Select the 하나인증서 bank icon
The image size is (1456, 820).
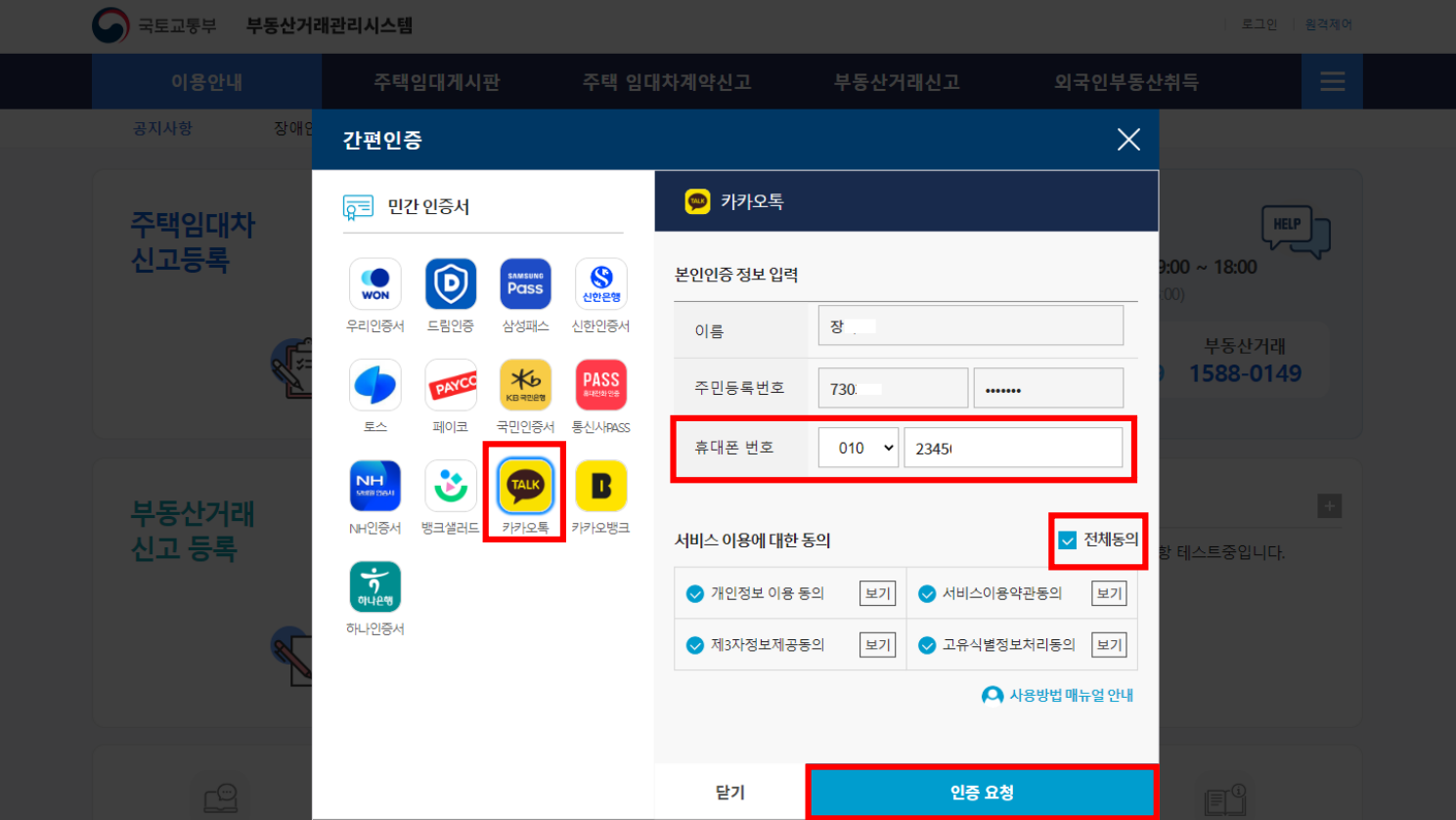pos(375,586)
